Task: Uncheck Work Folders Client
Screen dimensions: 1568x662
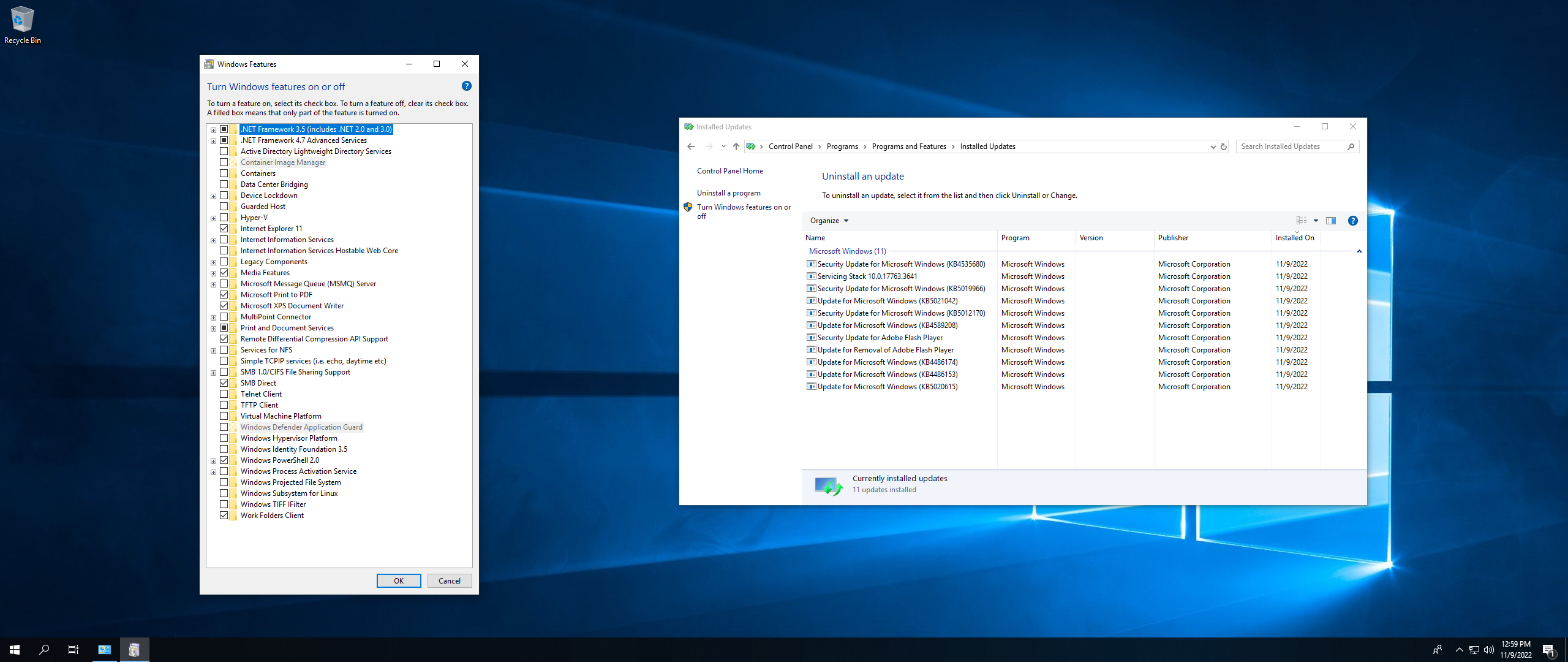Action: click(224, 516)
